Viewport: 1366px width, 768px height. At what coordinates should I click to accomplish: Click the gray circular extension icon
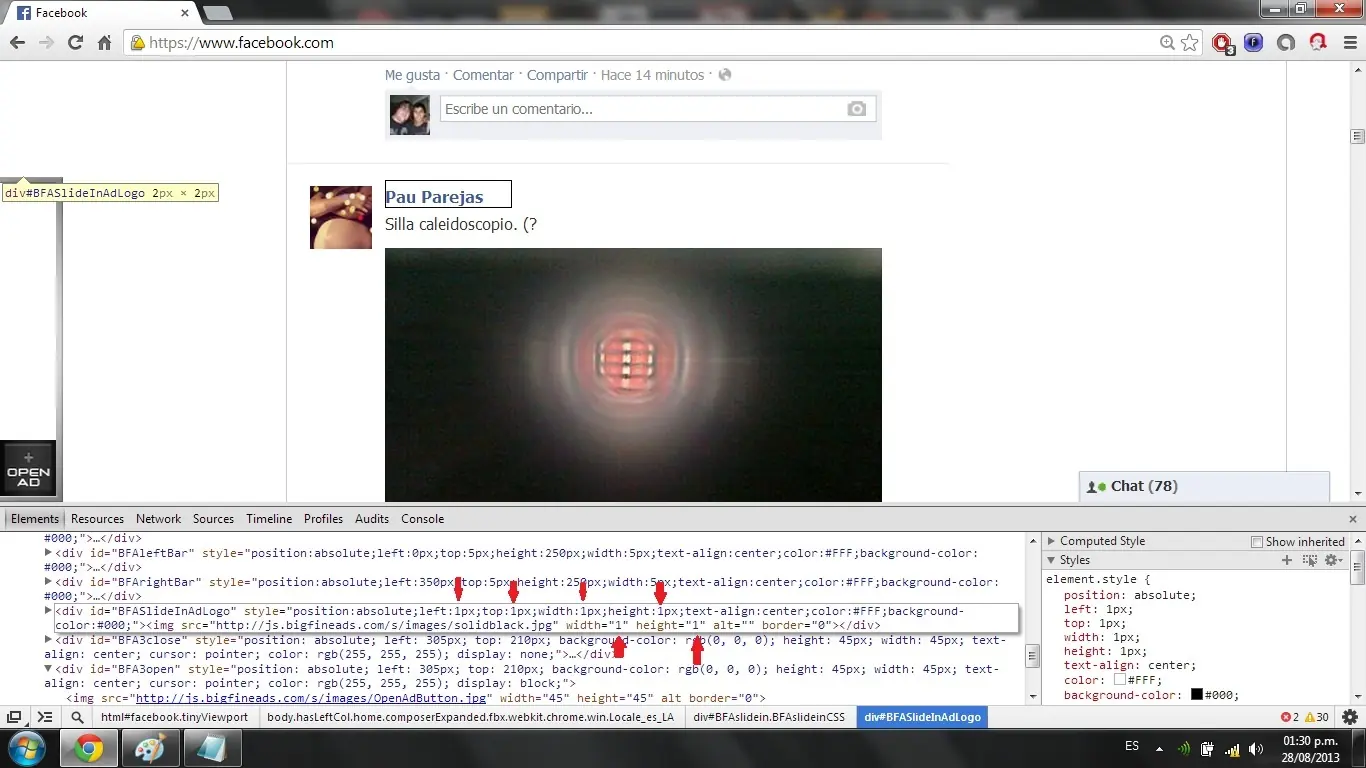pyautogui.click(x=1286, y=43)
